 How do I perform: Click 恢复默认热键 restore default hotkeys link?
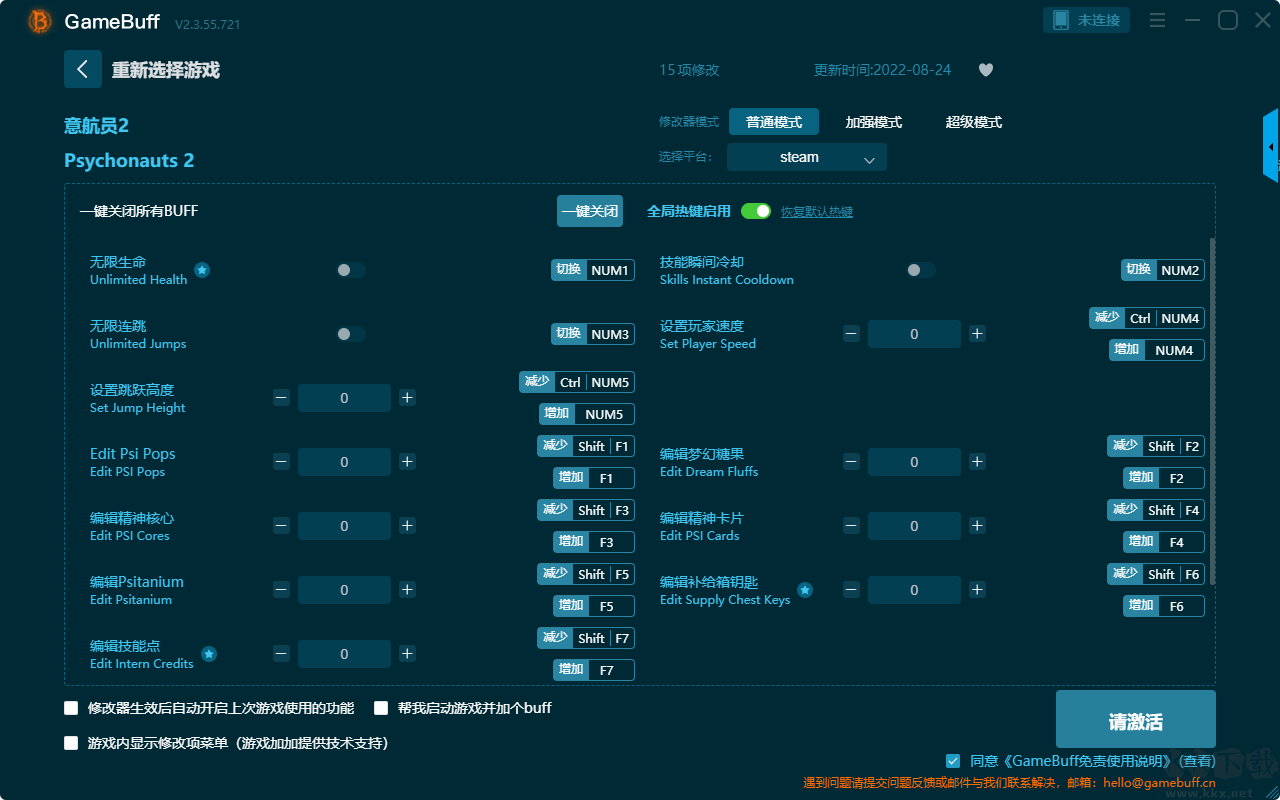pos(817,212)
